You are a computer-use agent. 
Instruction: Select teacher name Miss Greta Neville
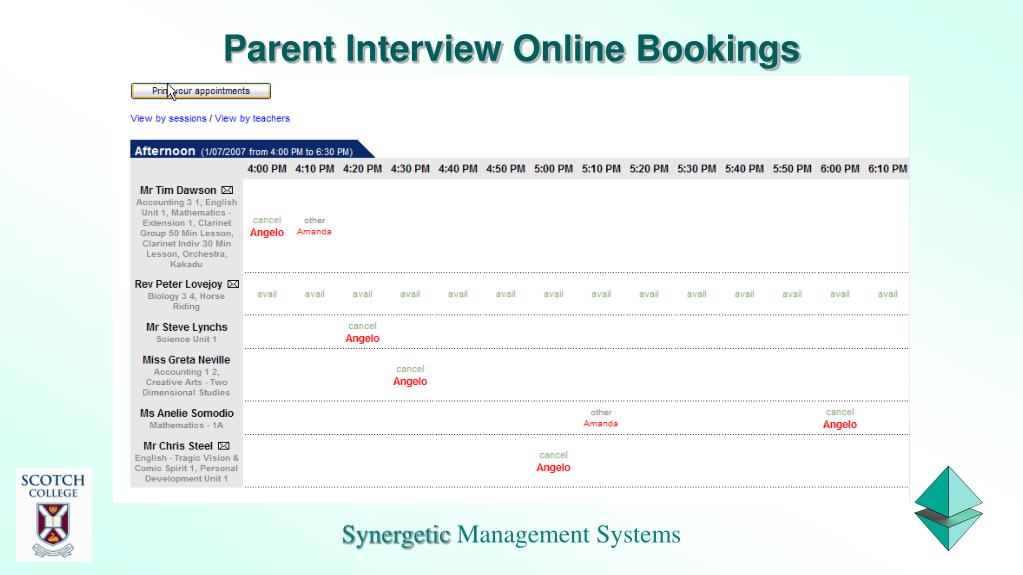point(187,360)
